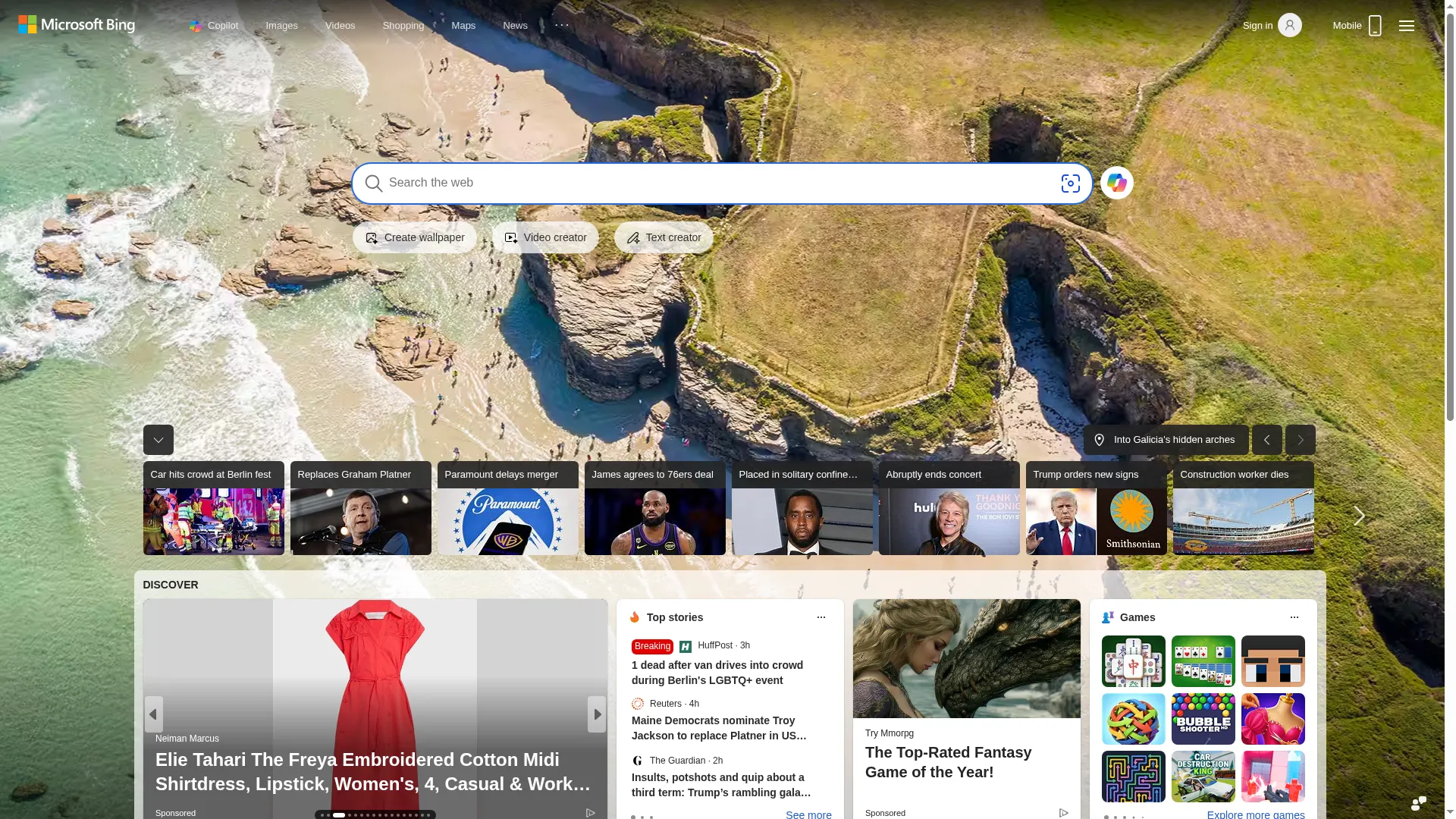This screenshot has height=819, width=1456.
Task: Click the Mahjong game icon
Action: (x=1133, y=661)
